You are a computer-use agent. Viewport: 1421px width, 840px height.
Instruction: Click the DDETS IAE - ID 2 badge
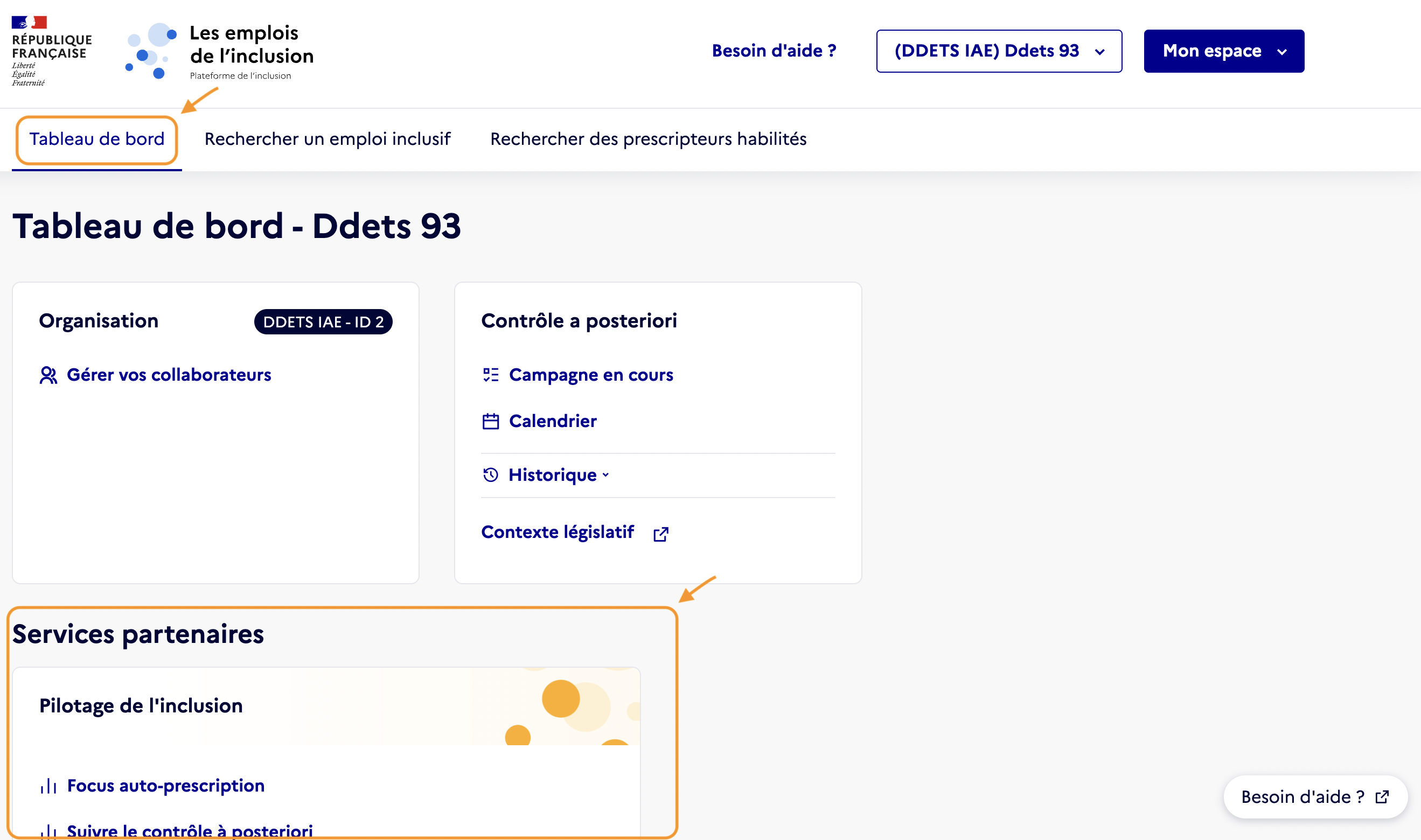(323, 322)
